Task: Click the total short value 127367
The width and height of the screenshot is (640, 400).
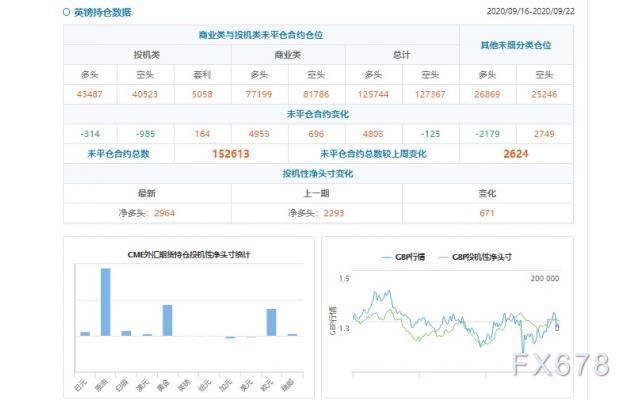Action: pyautogui.click(x=430, y=94)
